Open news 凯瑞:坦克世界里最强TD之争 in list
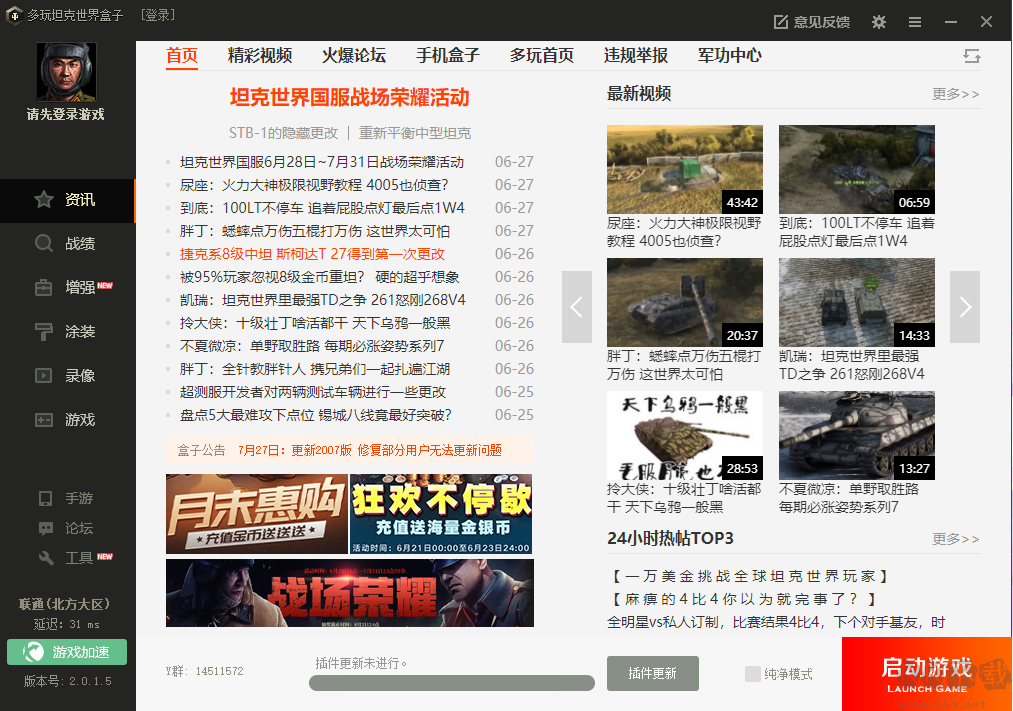The height and width of the screenshot is (711, 1013). click(322, 300)
